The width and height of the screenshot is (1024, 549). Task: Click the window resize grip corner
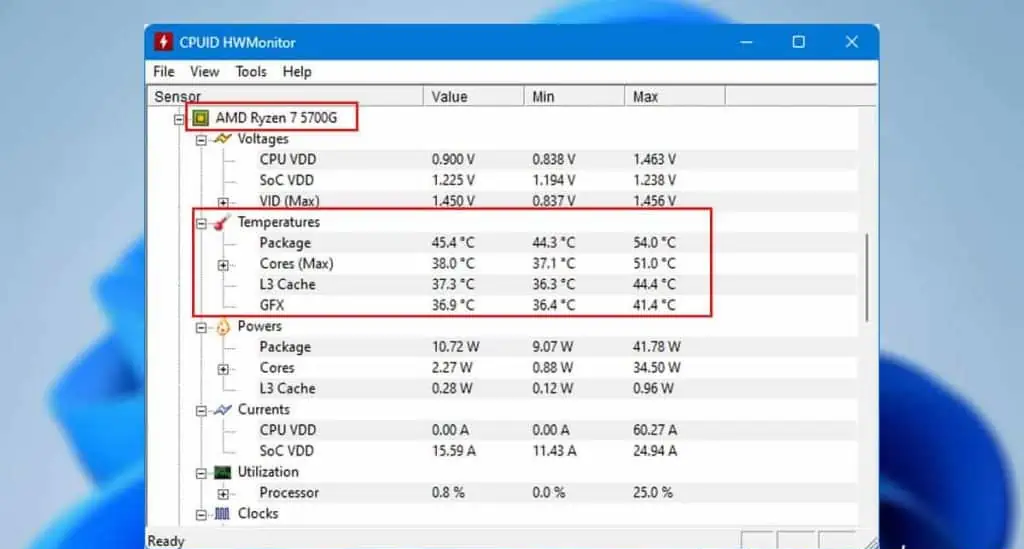[x=871, y=542]
